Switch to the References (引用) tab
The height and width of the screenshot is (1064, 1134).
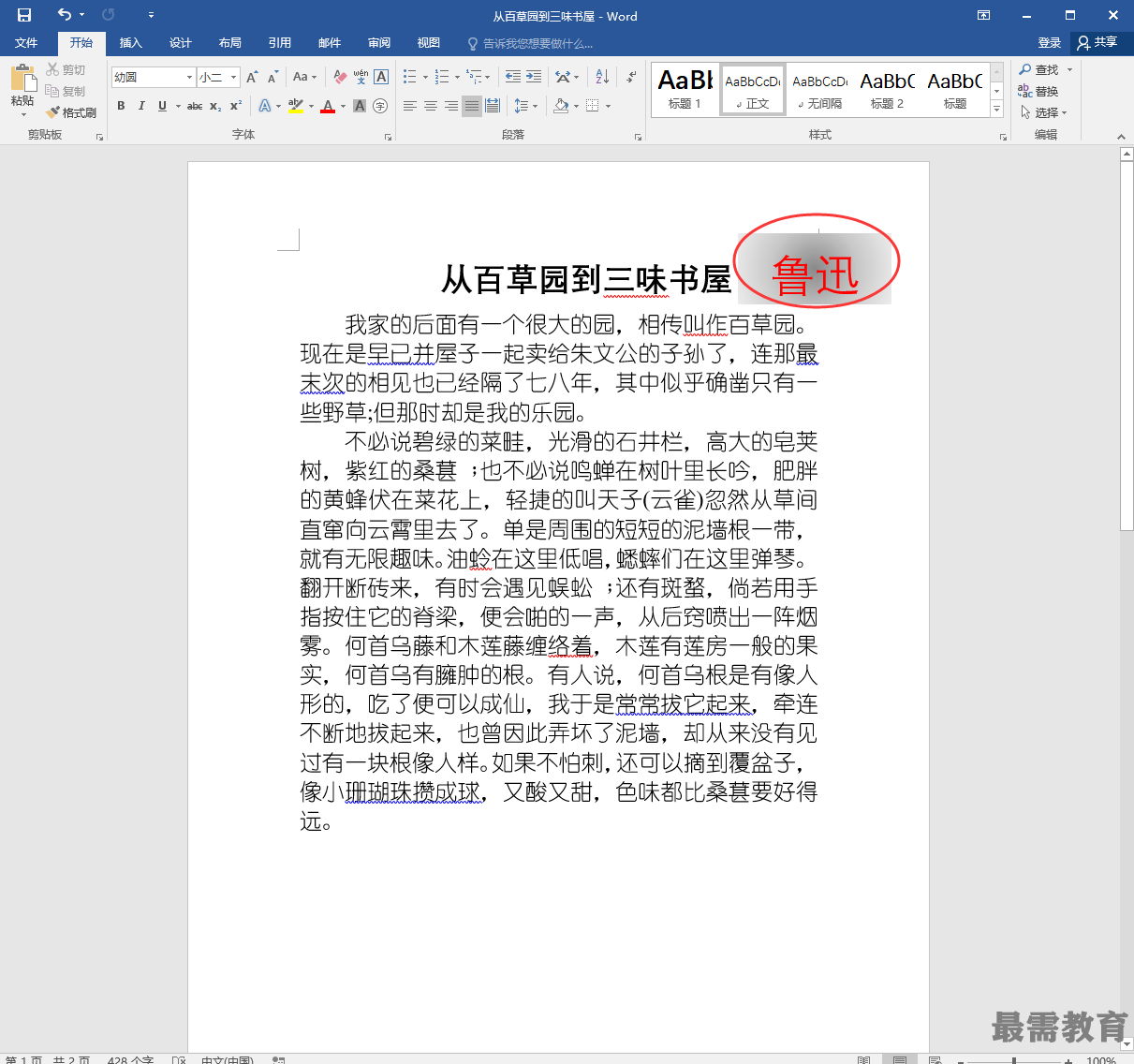pyautogui.click(x=279, y=43)
